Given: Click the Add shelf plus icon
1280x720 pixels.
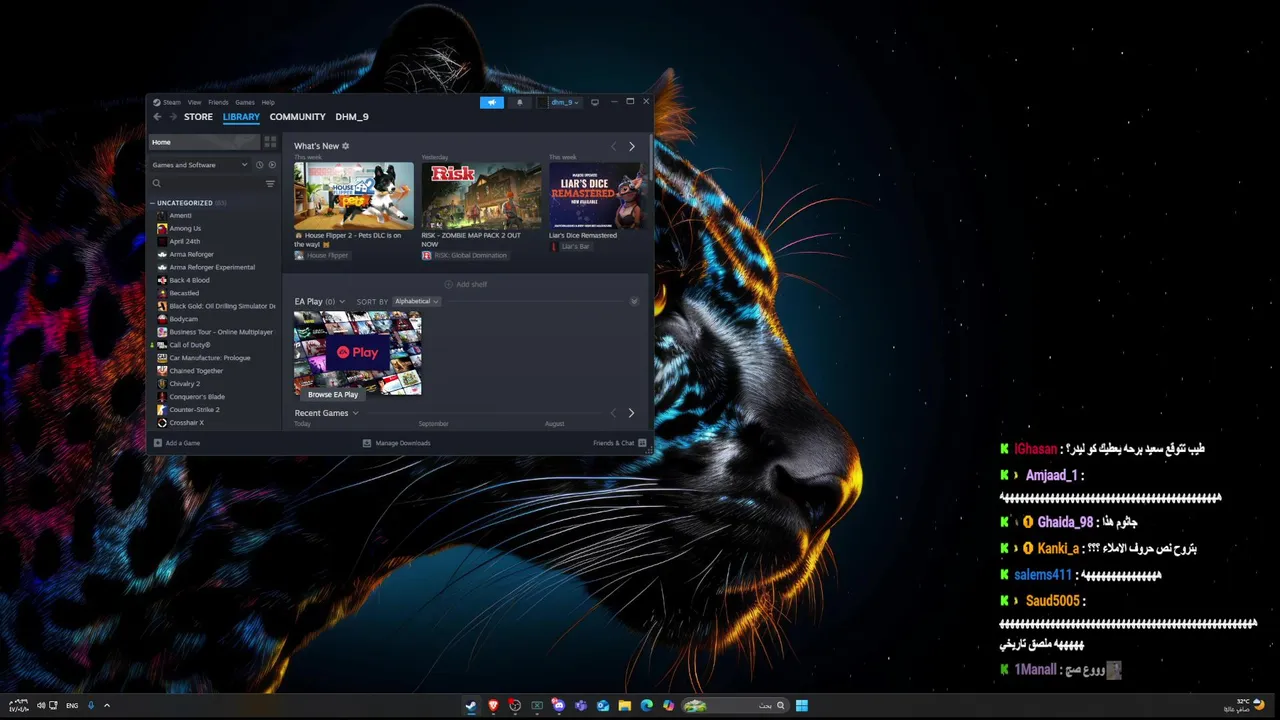Looking at the screenshot, I should 448,284.
